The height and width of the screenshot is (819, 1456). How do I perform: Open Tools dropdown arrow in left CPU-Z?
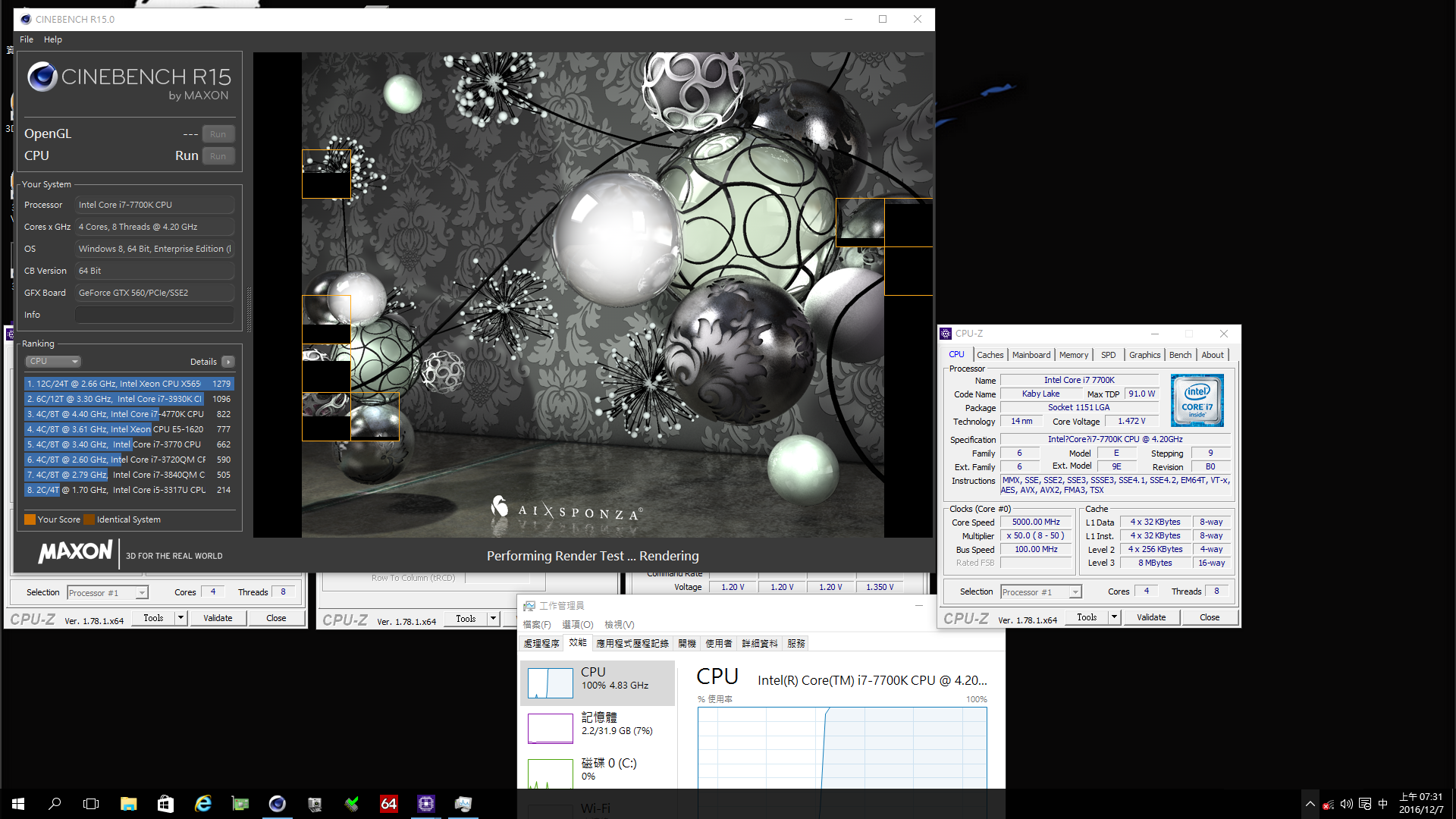(x=181, y=618)
